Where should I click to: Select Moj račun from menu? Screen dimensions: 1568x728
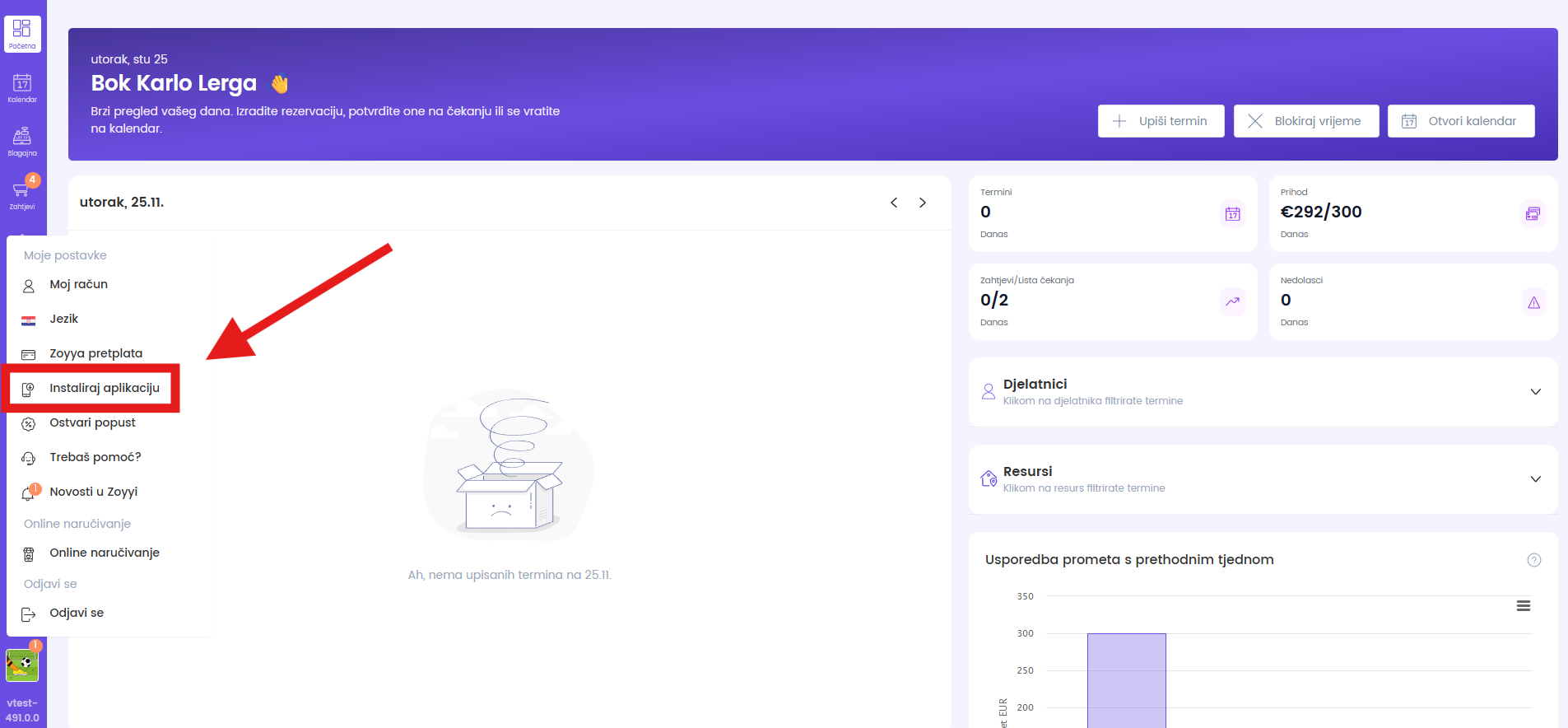(x=78, y=284)
